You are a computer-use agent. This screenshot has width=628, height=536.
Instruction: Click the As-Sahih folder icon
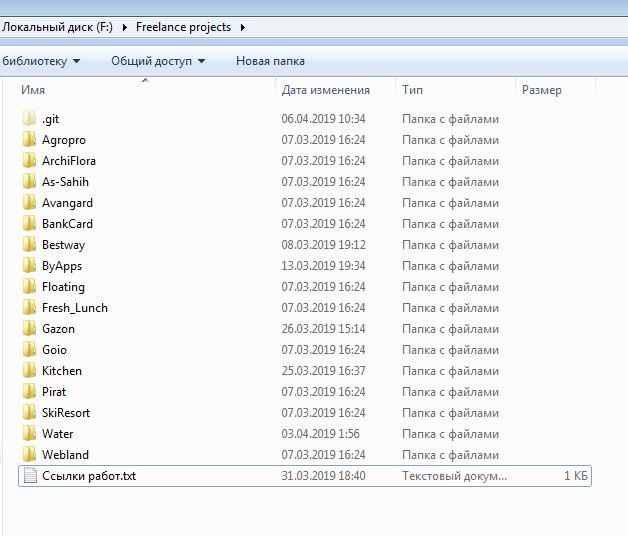[x=30, y=181]
